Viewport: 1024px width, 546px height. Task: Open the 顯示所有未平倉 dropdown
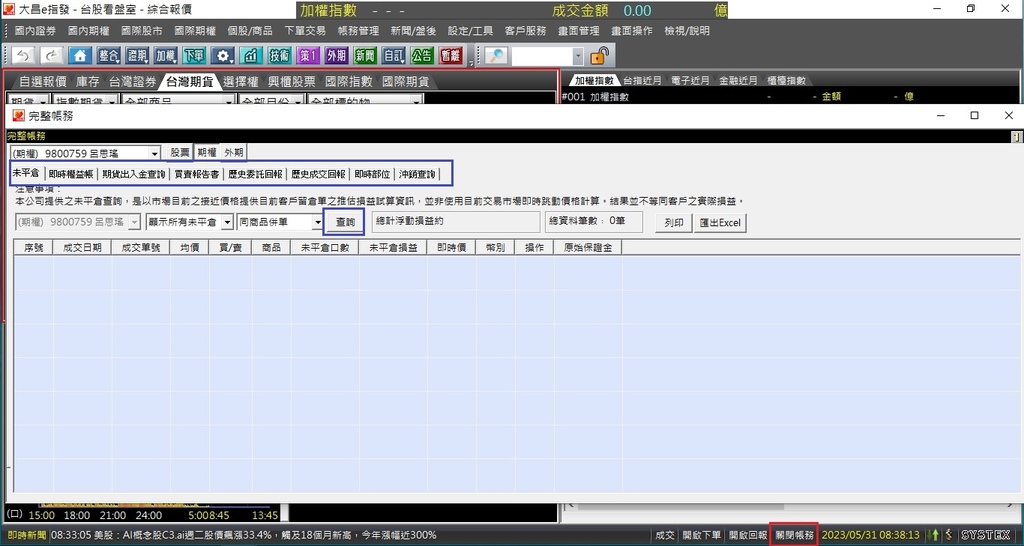coord(227,222)
